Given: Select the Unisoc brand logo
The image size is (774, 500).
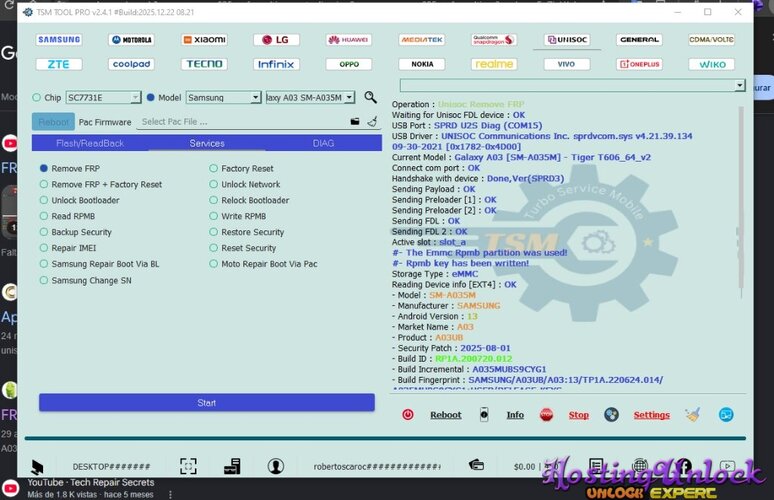Looking at the screenshot, I should click(567, 39).
